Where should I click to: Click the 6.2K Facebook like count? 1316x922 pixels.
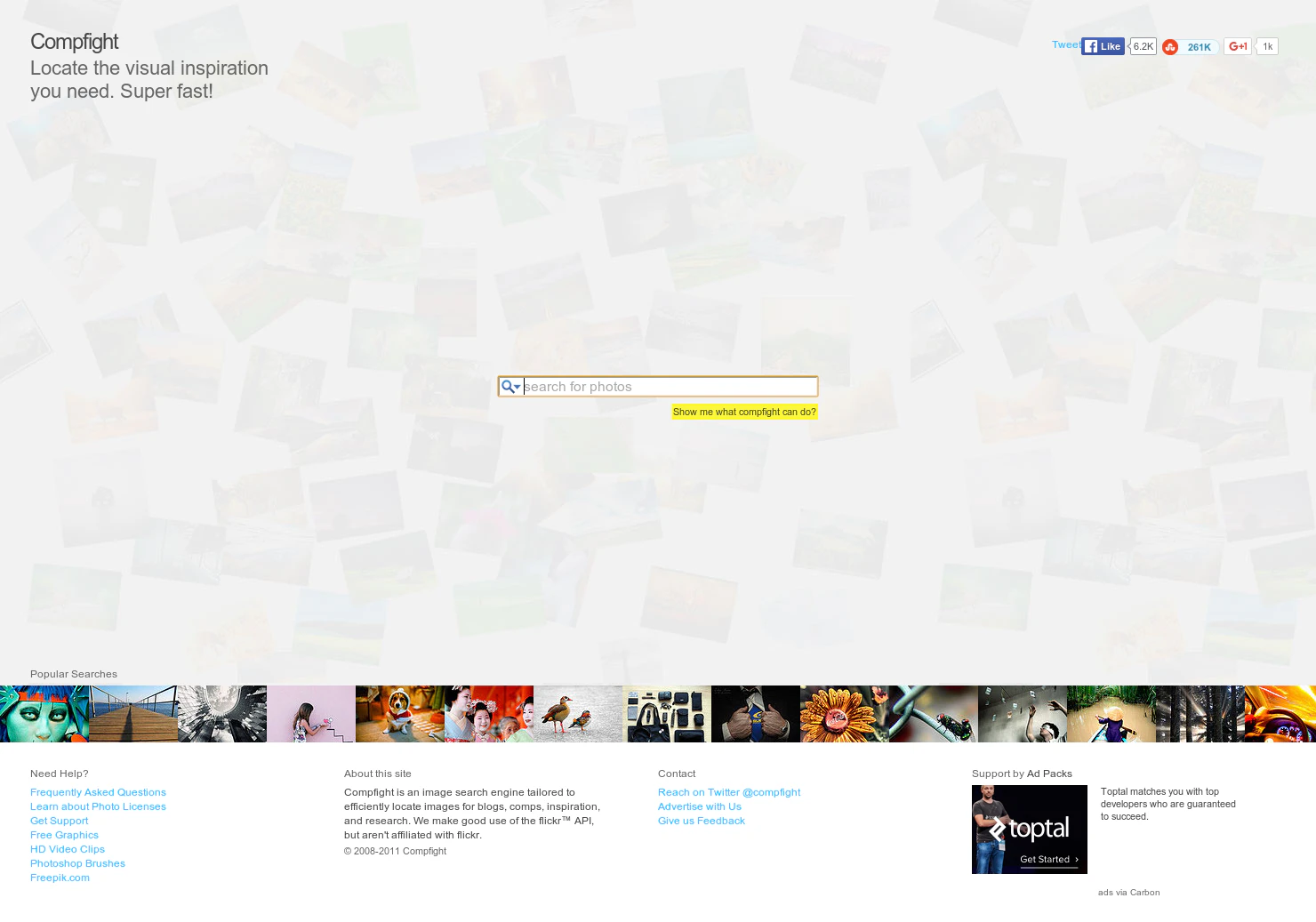1143,46
